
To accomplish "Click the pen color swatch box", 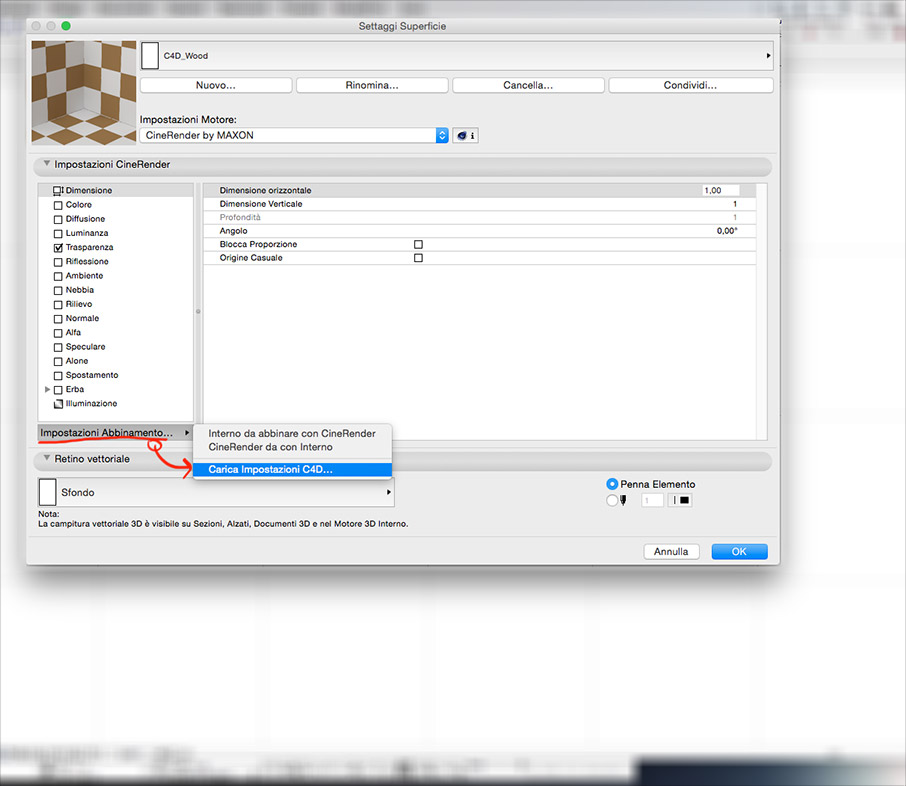I will [683, 501].
